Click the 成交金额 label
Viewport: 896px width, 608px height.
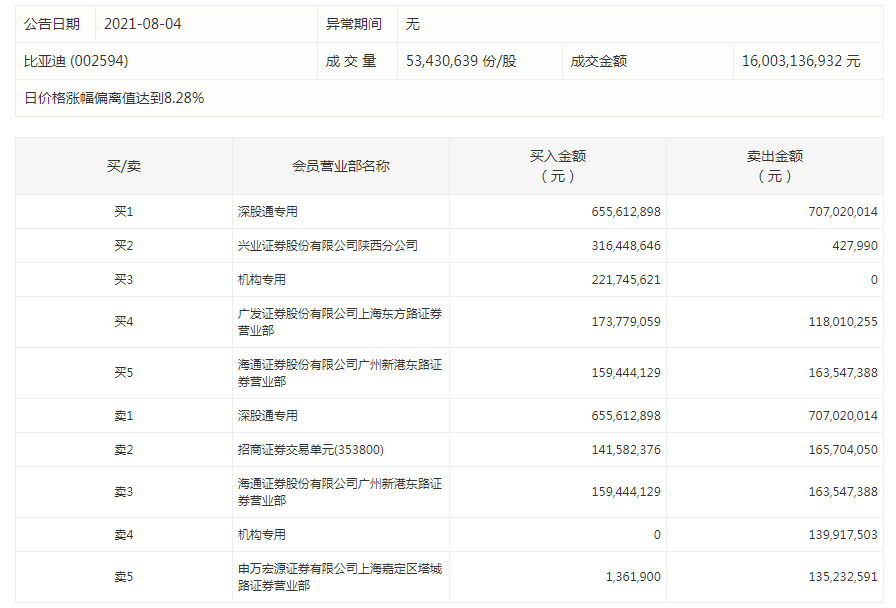coord(599,61)
